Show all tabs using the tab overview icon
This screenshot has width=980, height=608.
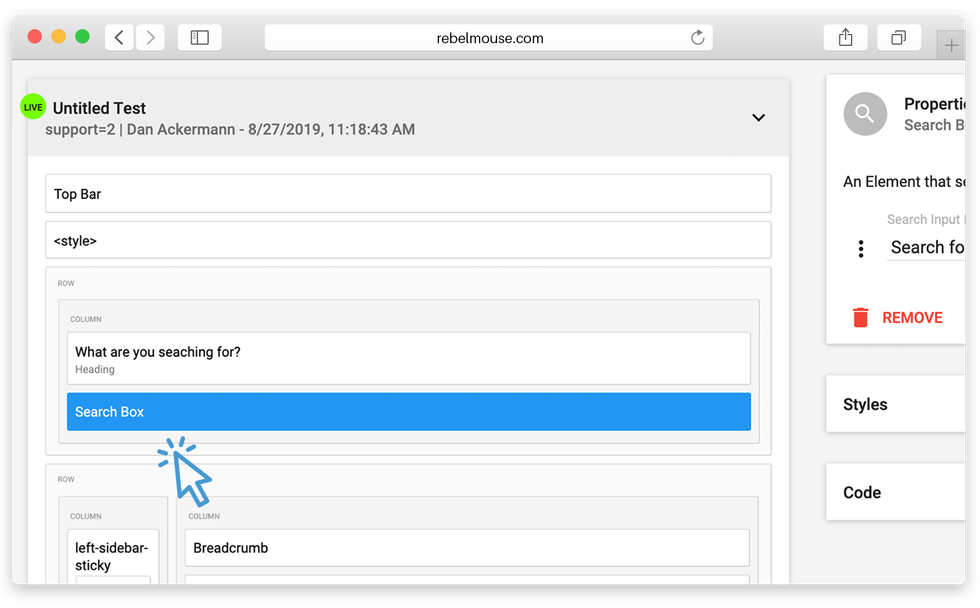898,38
